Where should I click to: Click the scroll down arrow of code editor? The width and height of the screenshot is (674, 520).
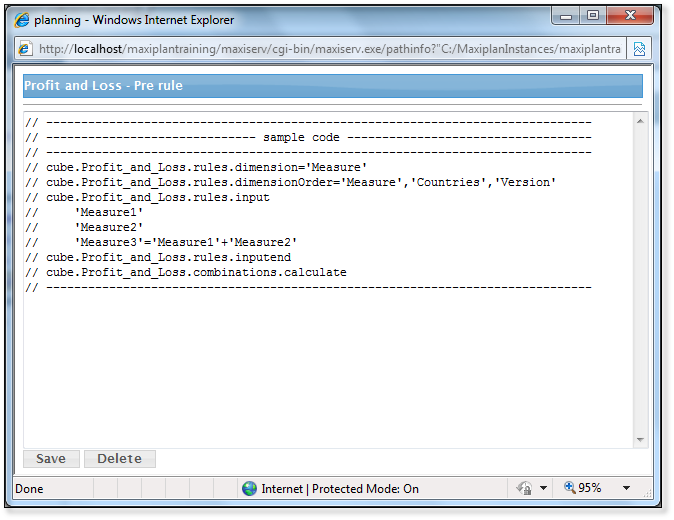tap(641, 439)
